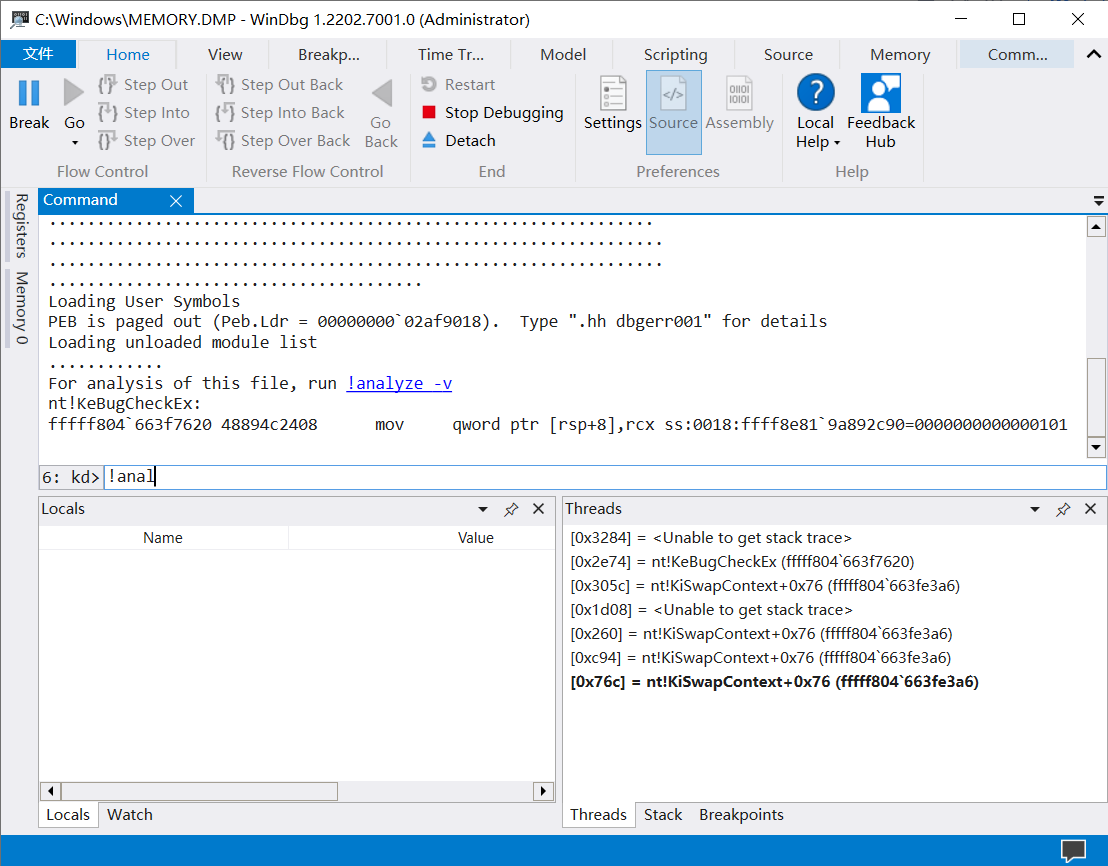Open the Breakpoints ribbon tab
This screenshot has height=866, width=1108.
pos(329,54)
